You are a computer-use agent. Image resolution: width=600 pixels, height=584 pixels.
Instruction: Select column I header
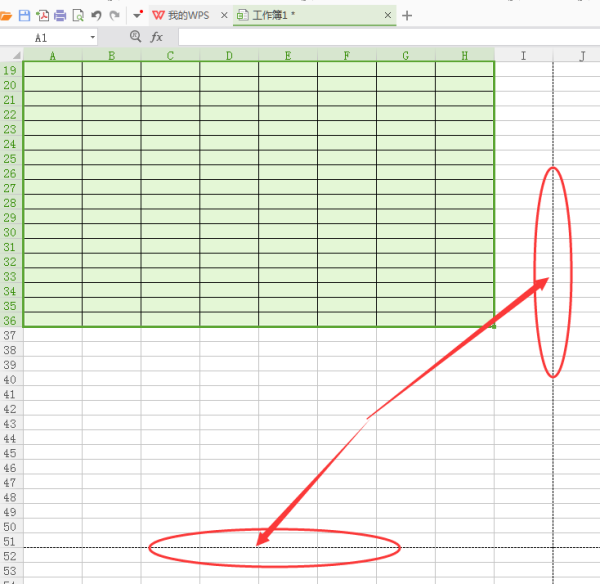click(523, 56)
